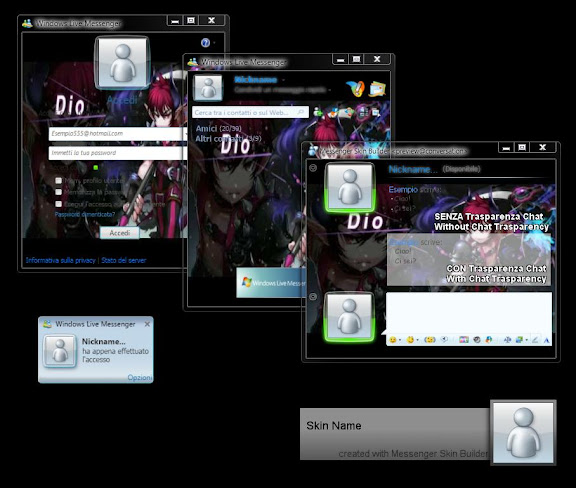Click the search magnifier icon
This screenshot has width=576, height=488.
(301, 112)
